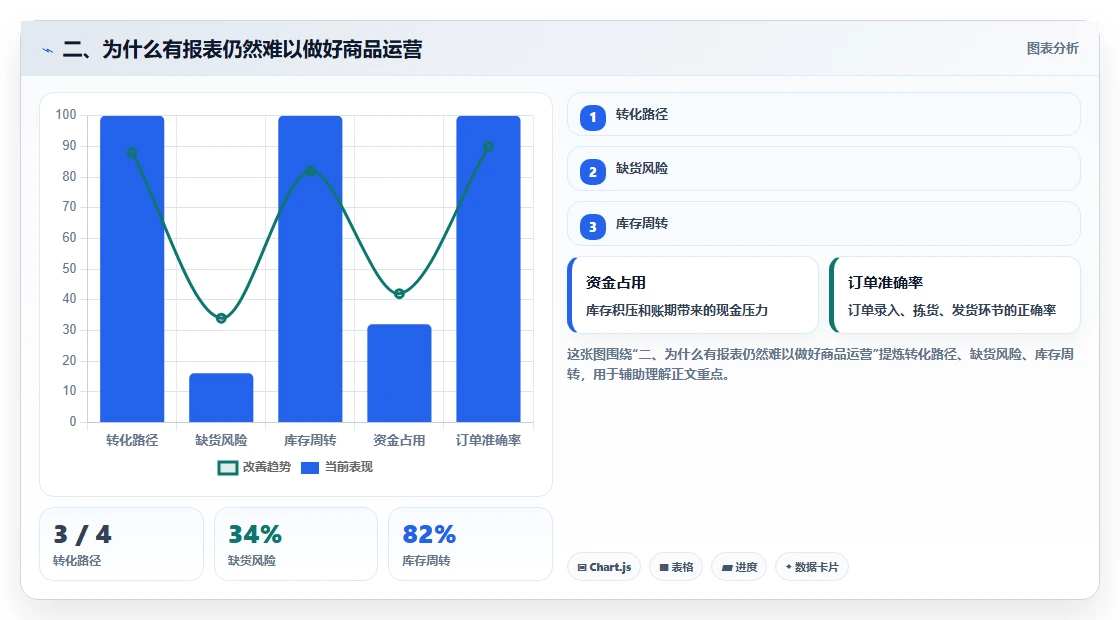1120x620 pixels.
Task: Click the trend line point above 转化路径
Action: [x=132, y=153]
